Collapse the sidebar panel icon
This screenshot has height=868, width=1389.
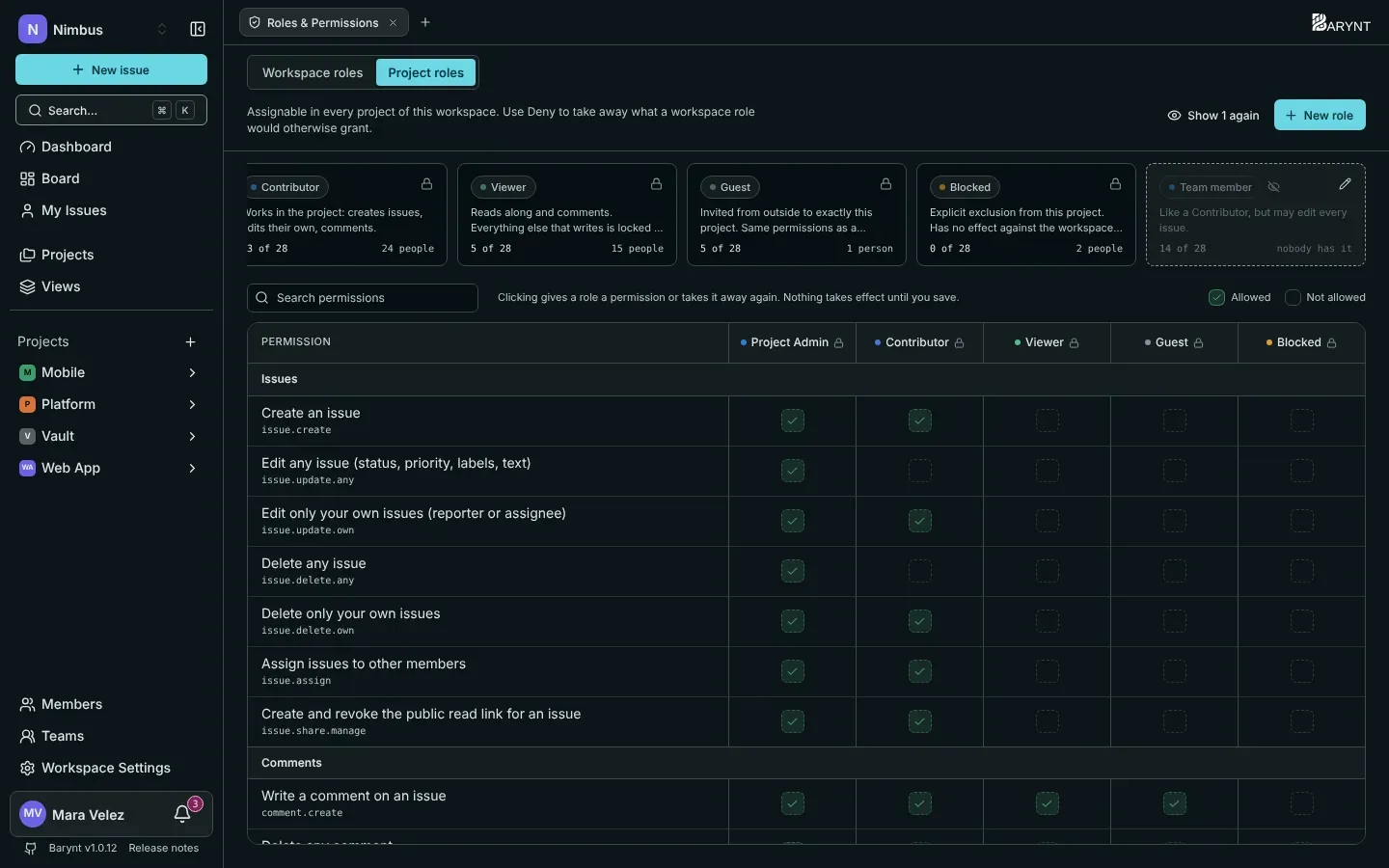tap(198, 30)
